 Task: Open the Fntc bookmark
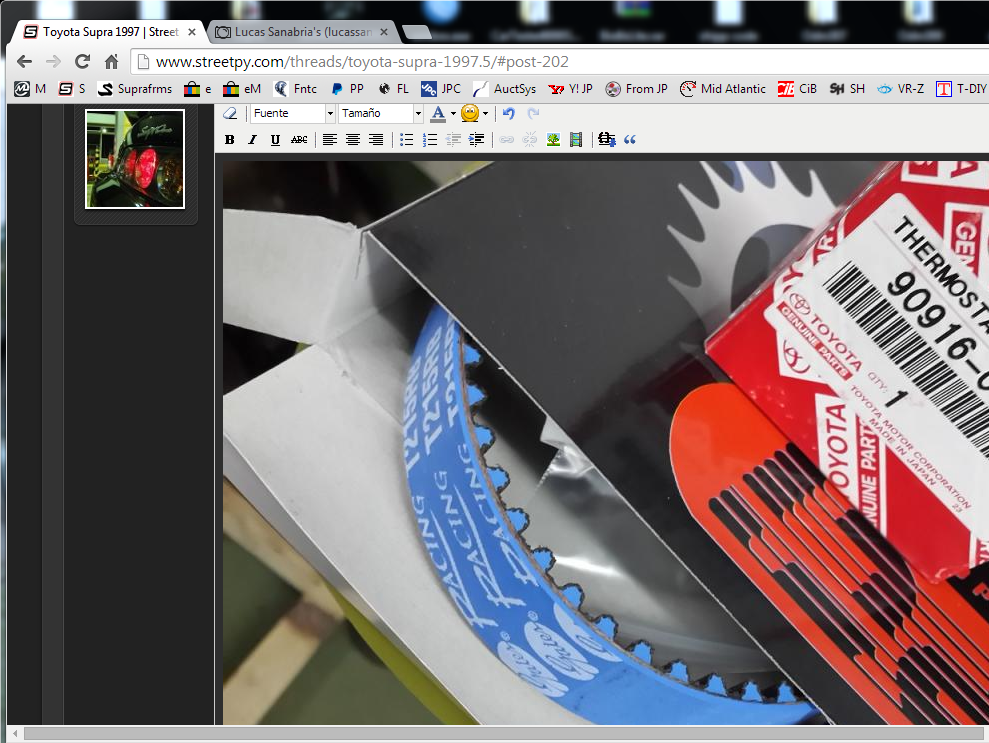tap(295, 89)
